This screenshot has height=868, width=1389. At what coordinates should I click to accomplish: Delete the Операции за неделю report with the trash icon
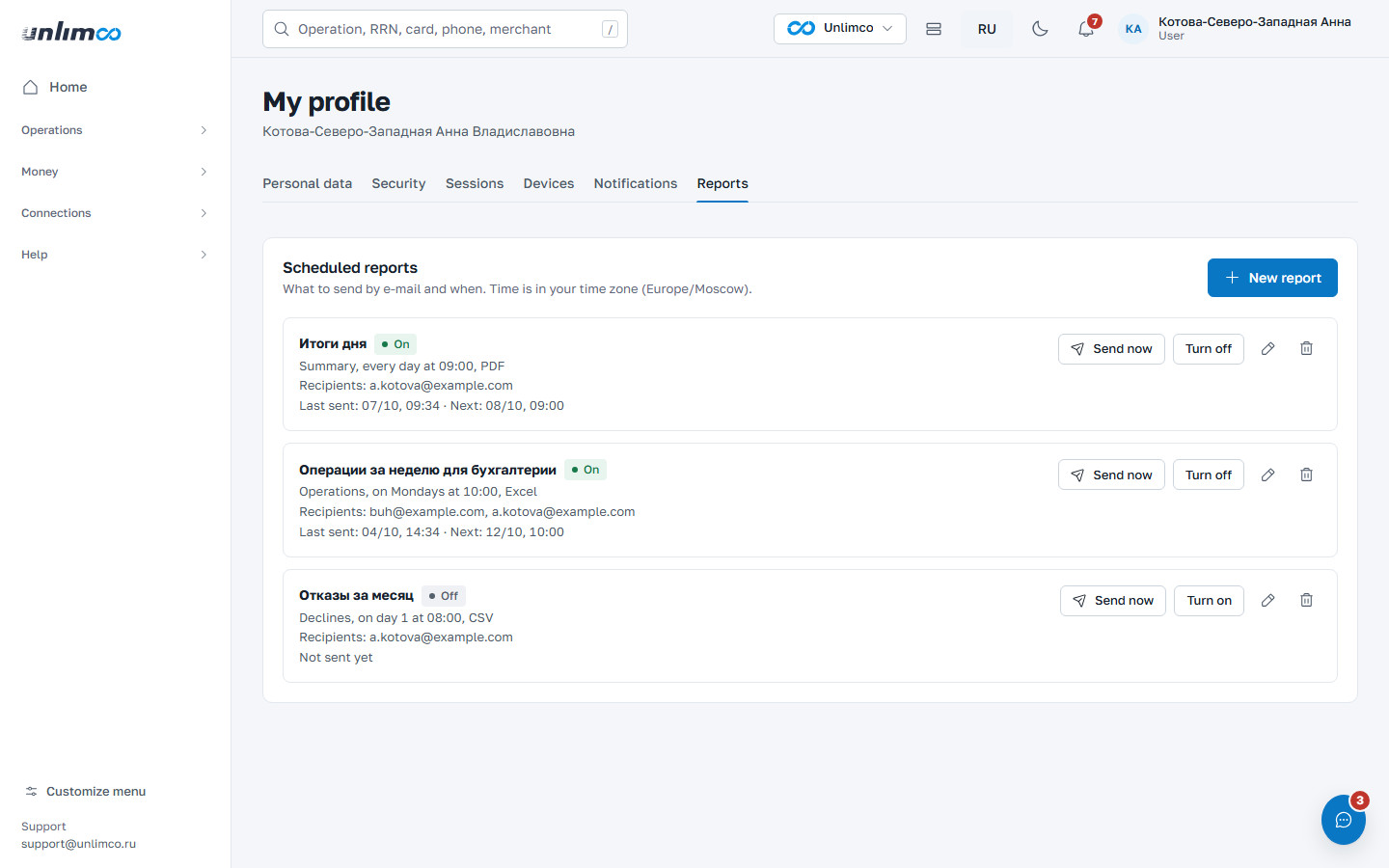point(1306,475)
